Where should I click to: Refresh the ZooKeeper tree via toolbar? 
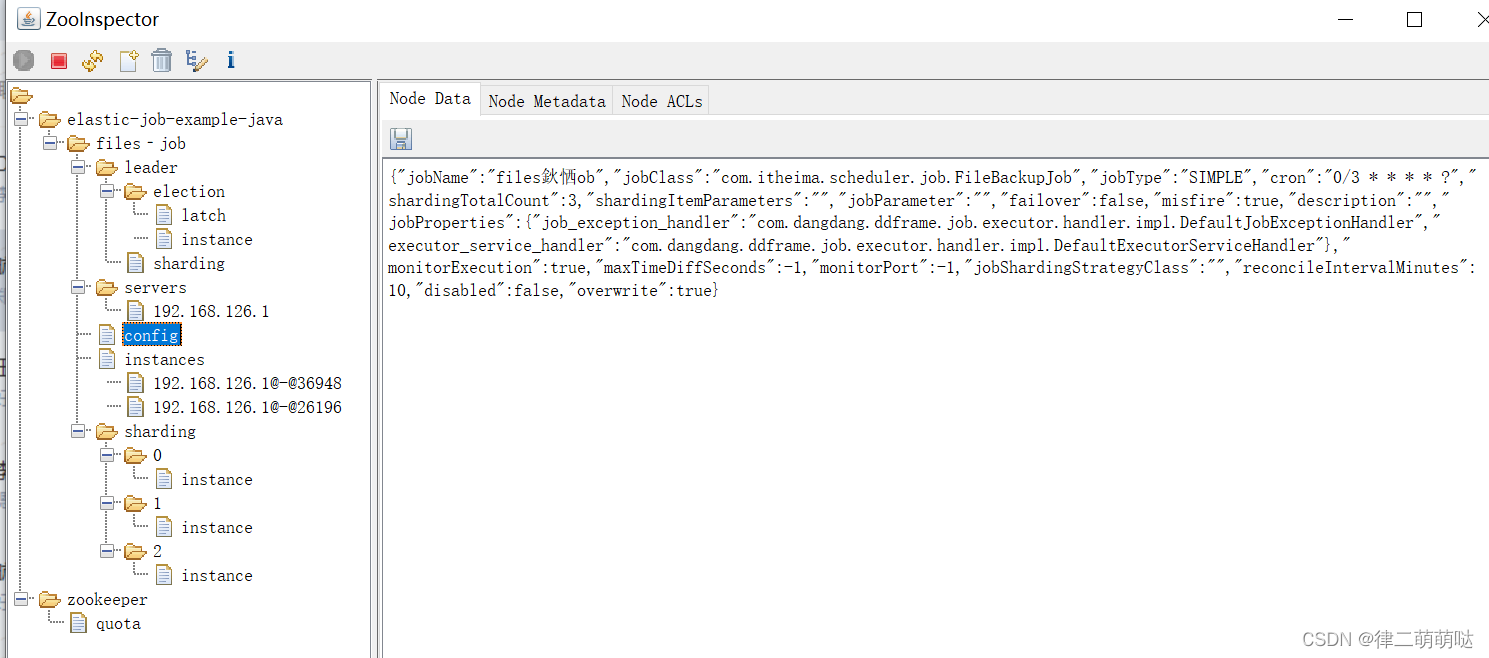click(93, 61)
